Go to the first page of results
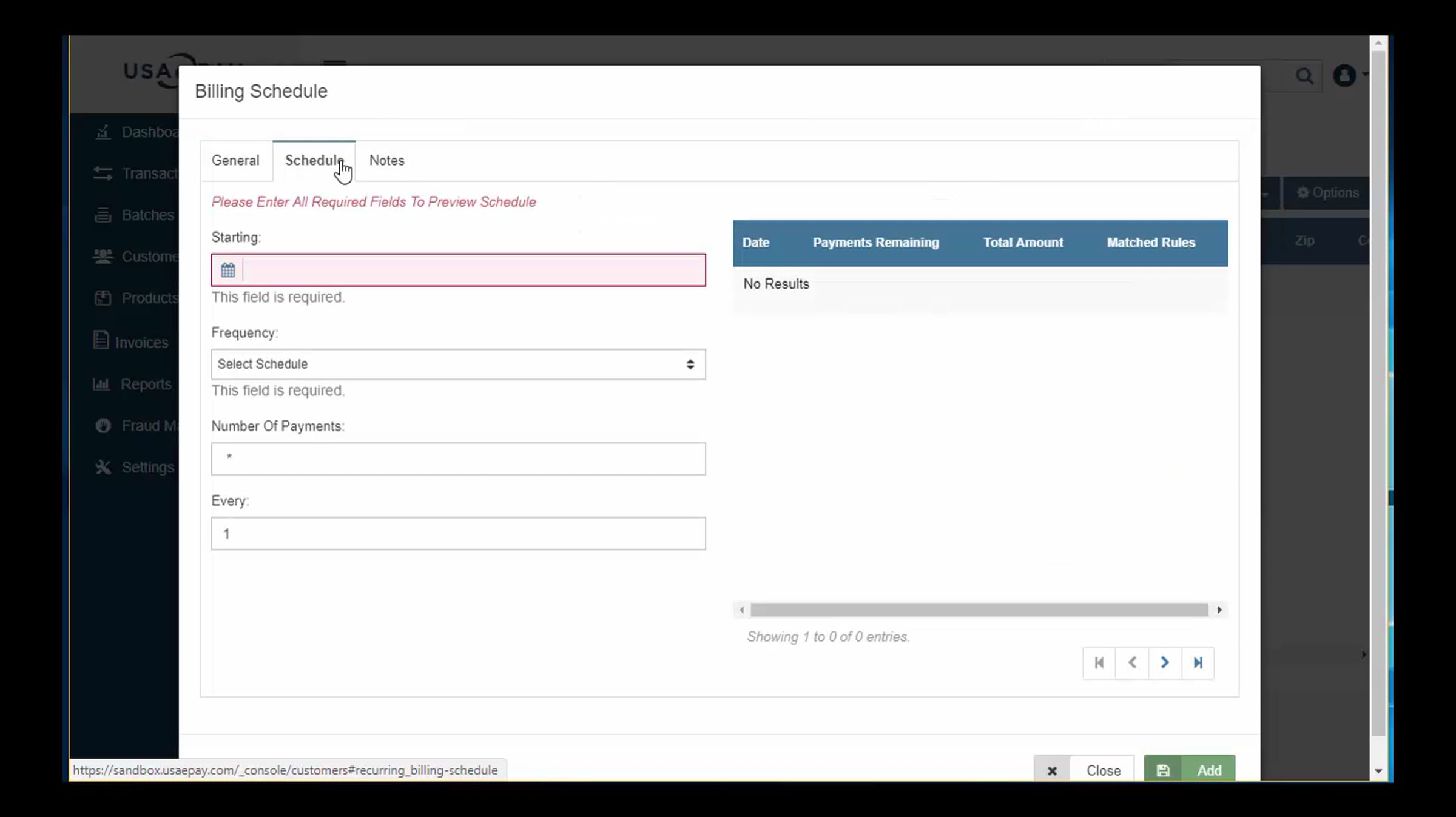Screen dimensions: 1456x817 click(x=1099, y=662)
